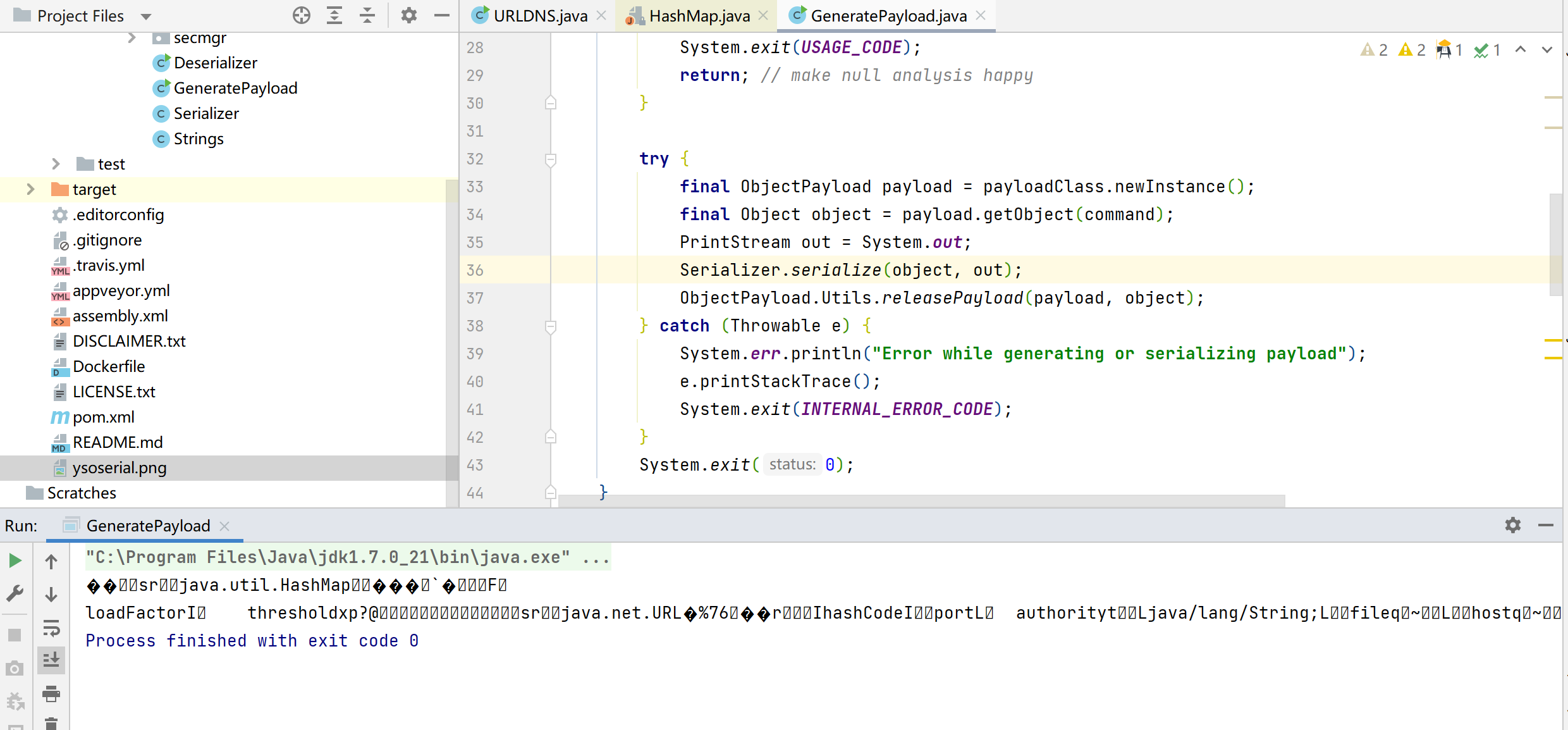Screen dimensions: 1568x730
Task: Open Deserializer class
Action: tap(205, 63)
